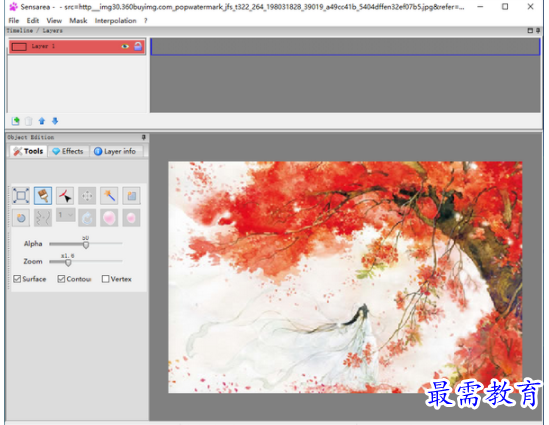Adjust the Alpha slider handle
The width and height of the screenshot is (549, 425).
pos(86,245)
